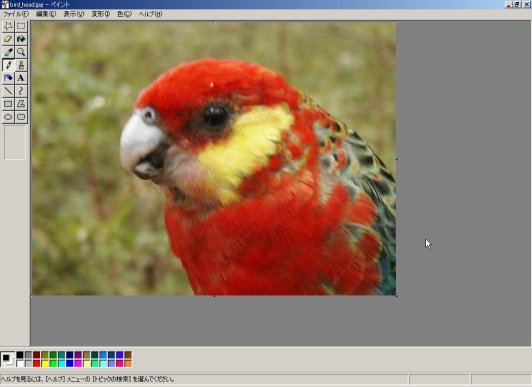The width and height of the screenshot is (532, 387).
Task: Click the bird's eye on the canvas
Action: pos(215,116)
